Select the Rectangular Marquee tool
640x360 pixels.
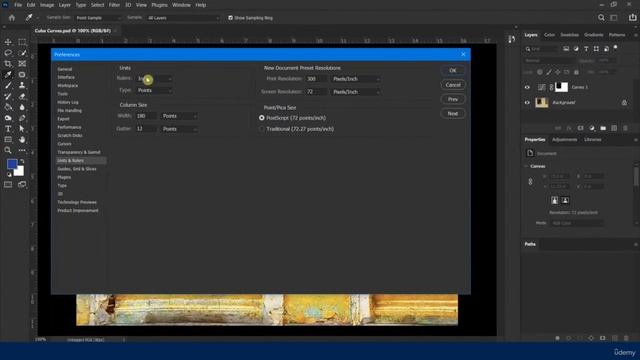tap(22, 42)
